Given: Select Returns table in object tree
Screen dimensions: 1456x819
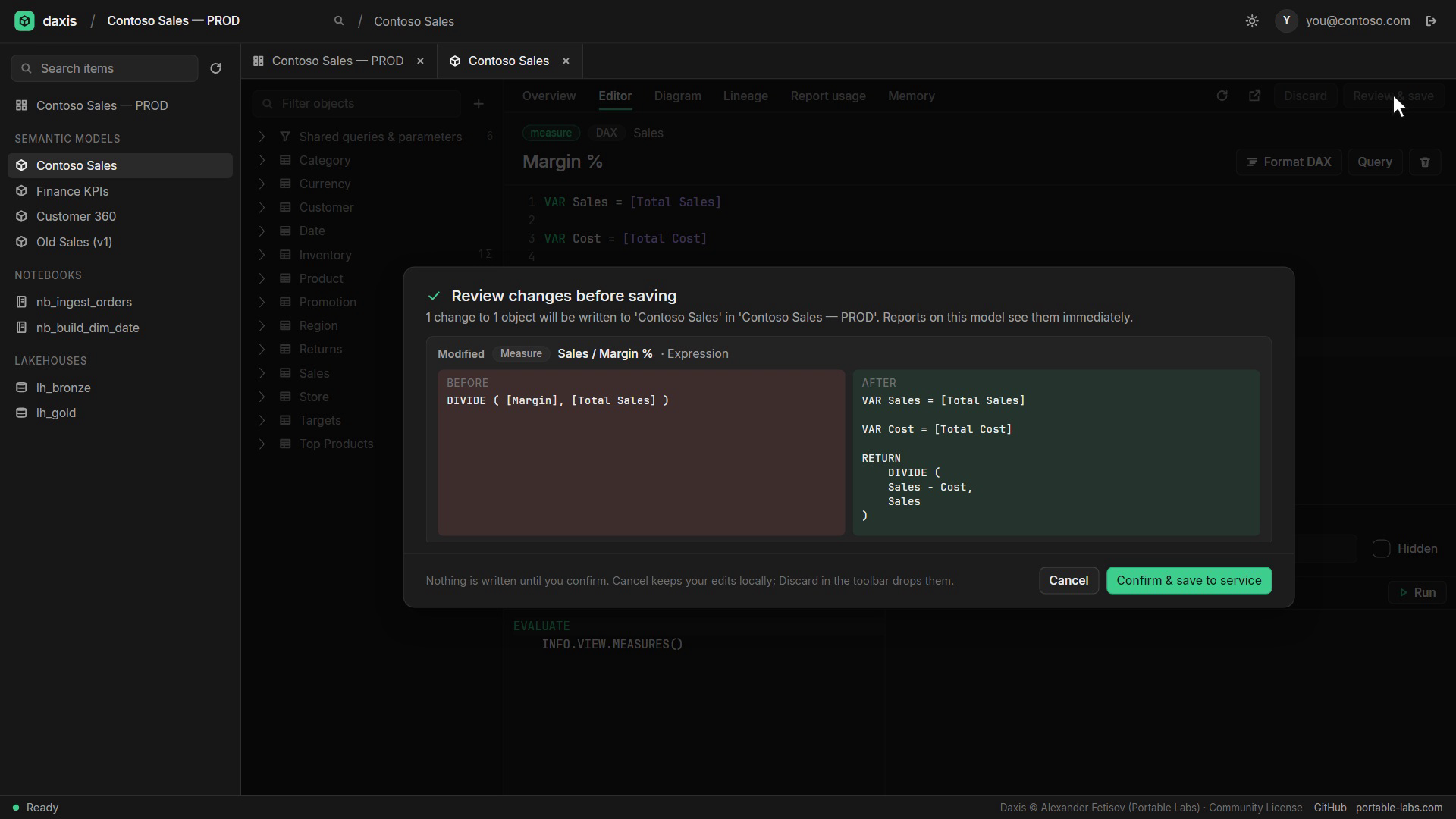Looking at the screenshot, I should pyautogui.click(x=321, y=349).
